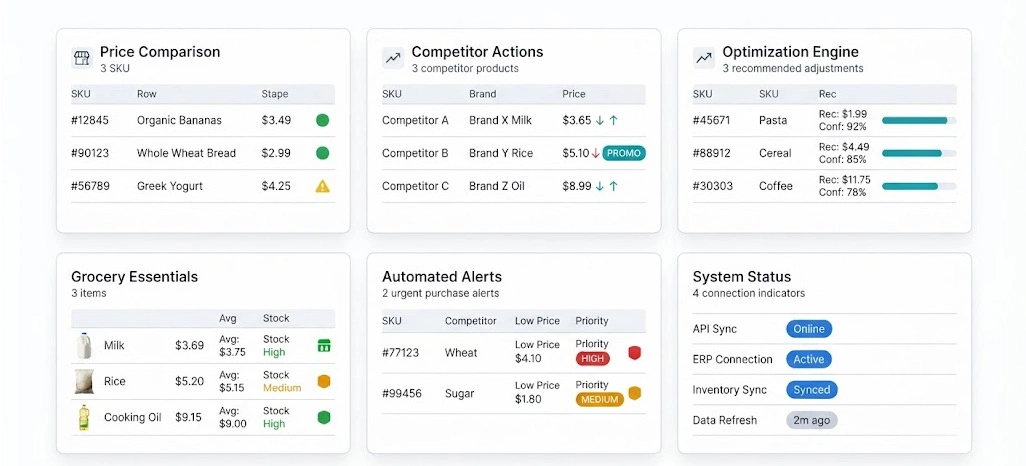Click SKU #45671 in Optimization Engine
Image resolution: width=1026 pixels, height=466 pixels.
[x=713, y=120]
